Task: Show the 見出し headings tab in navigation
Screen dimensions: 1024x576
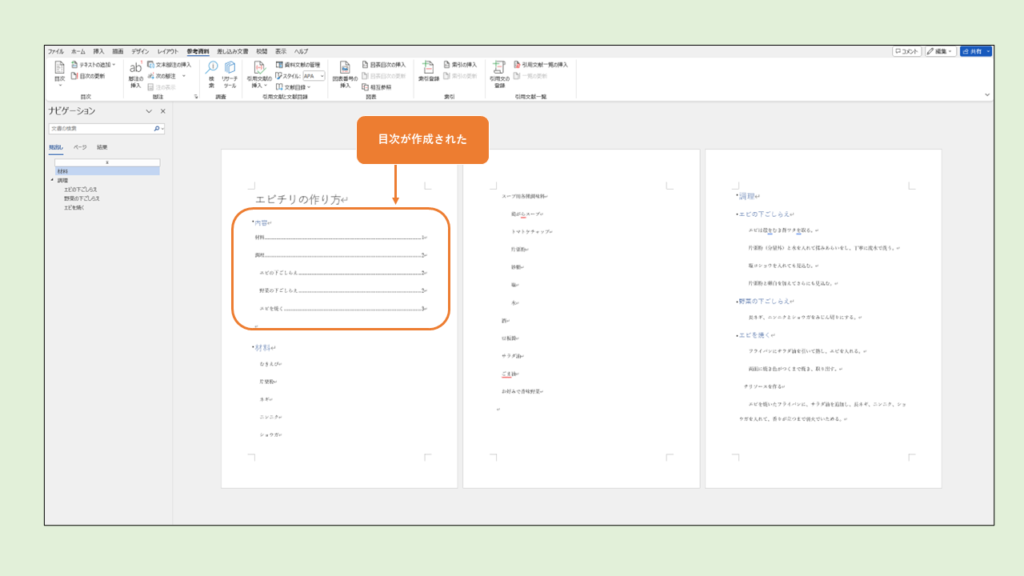Action: 56,148
